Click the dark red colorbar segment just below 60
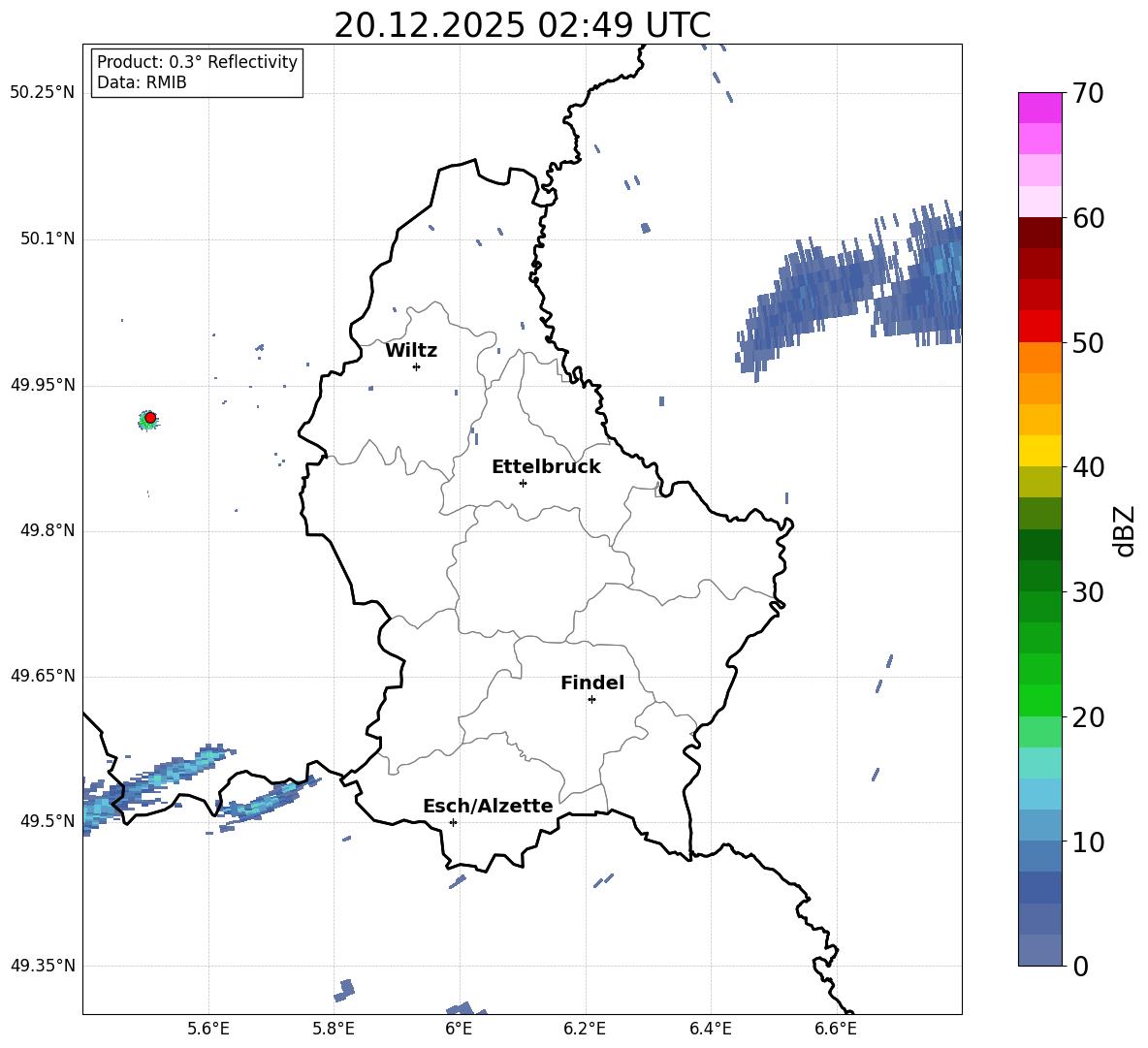 (x=1039, y=232)
